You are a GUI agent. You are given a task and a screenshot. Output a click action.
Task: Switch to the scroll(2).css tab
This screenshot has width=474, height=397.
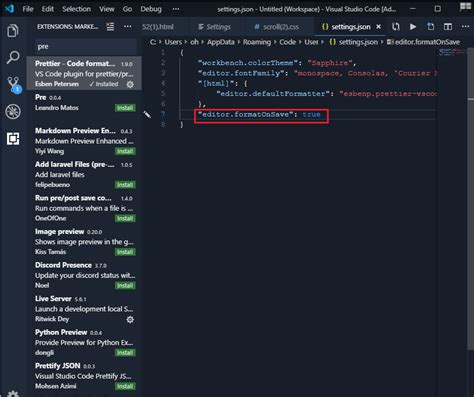coord(277,27)
